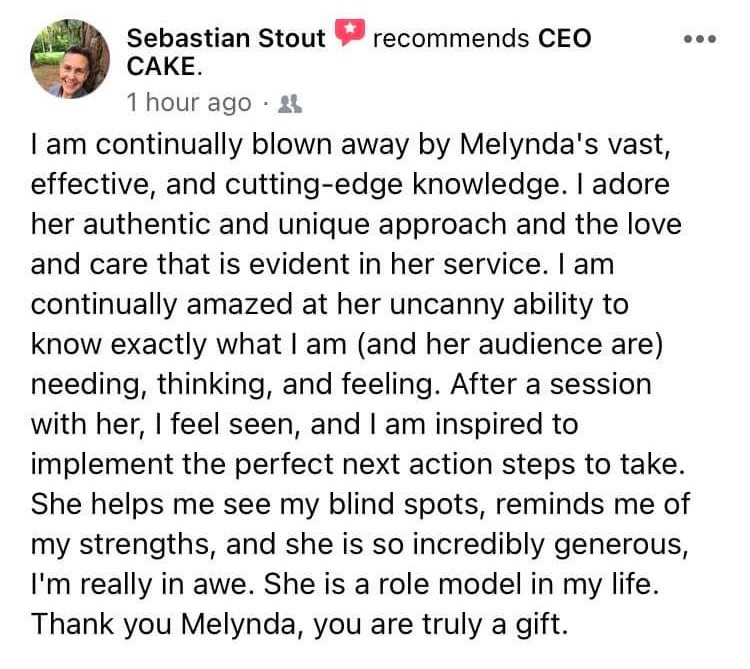This screenshot has height=669, width=750.
Task: Click the word CEO in the header
Action: 565,39
